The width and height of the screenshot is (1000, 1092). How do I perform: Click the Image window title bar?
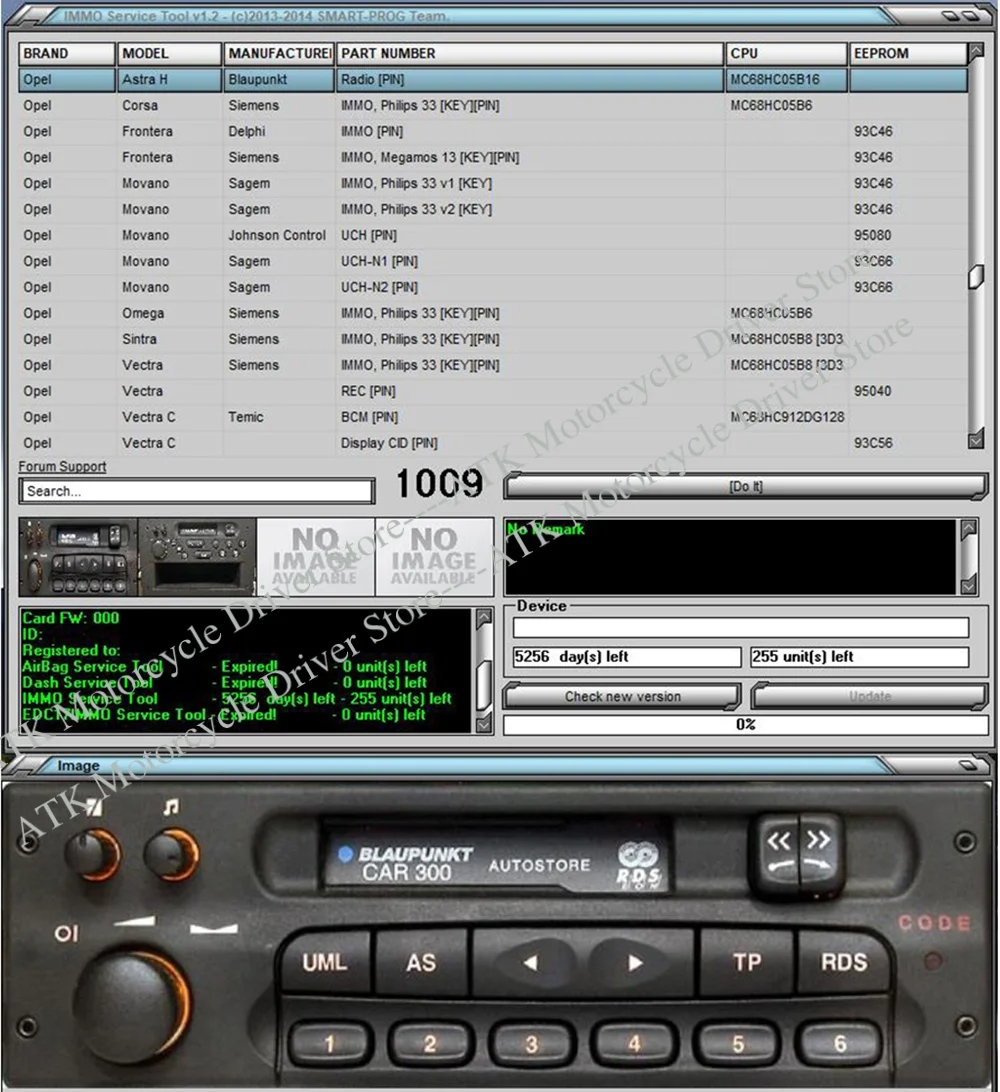[499, 765]
